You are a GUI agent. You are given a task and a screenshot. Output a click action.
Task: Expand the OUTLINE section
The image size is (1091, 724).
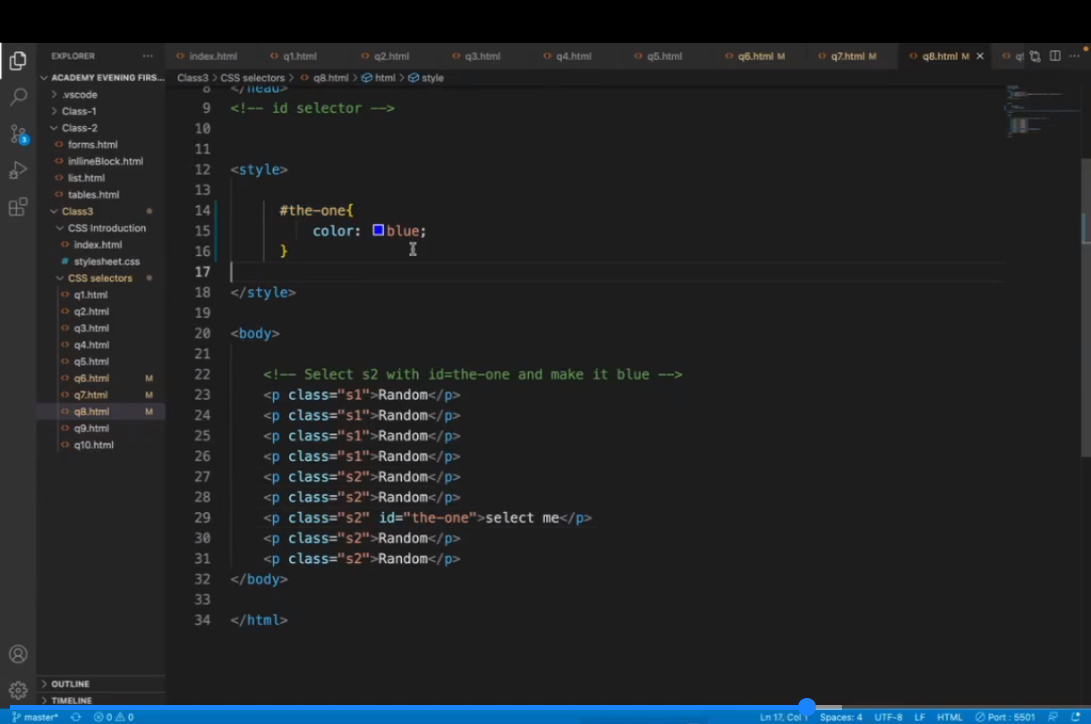point(70,684)
